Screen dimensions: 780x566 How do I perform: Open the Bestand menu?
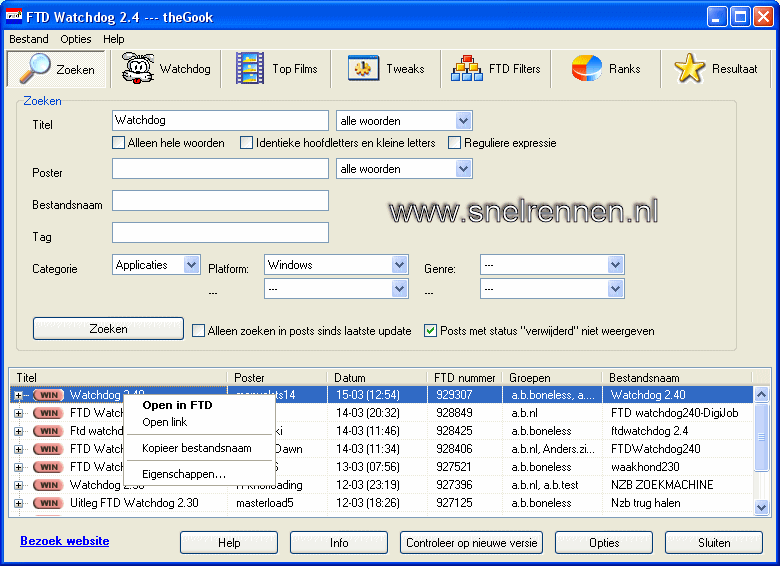(x=29, y=39)
